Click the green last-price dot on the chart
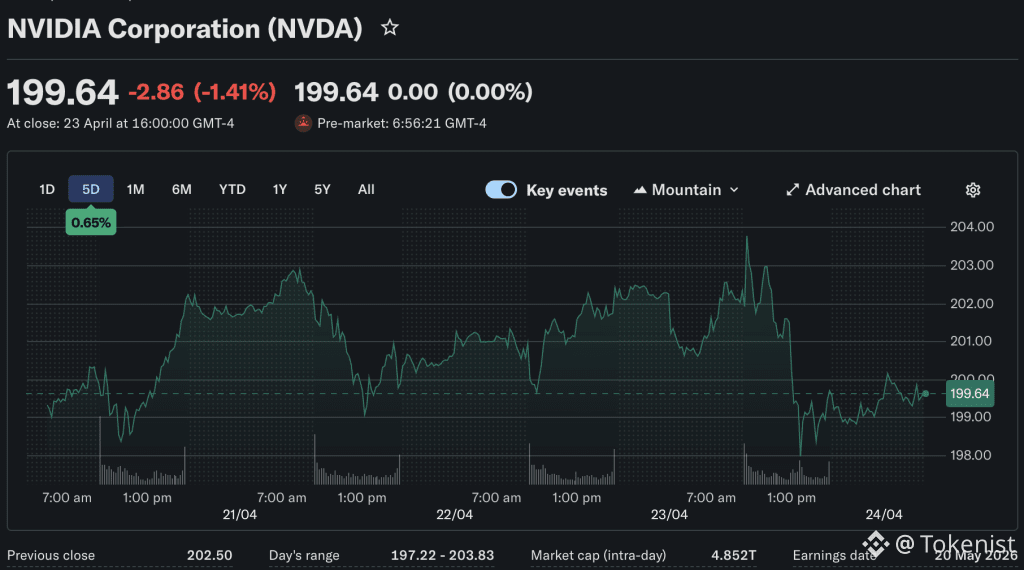The width and height of the screenshot is (1024, 570). coord(925,394)
